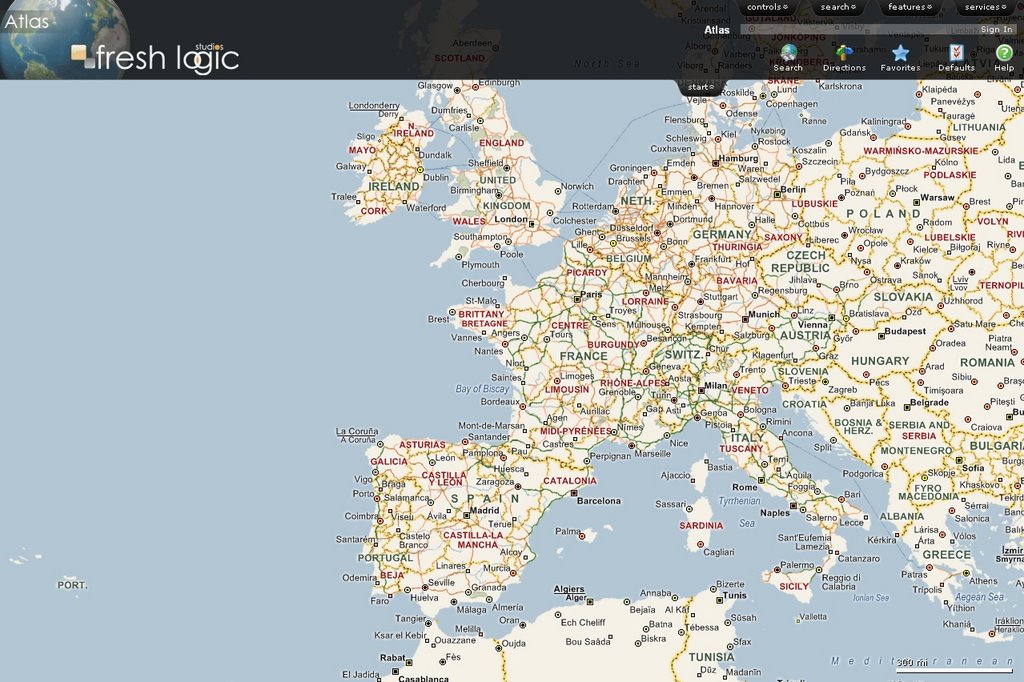This screenshot has width=1024, height=682.
Task: Click the SARDINIA region label
Action: click(701, 525)
